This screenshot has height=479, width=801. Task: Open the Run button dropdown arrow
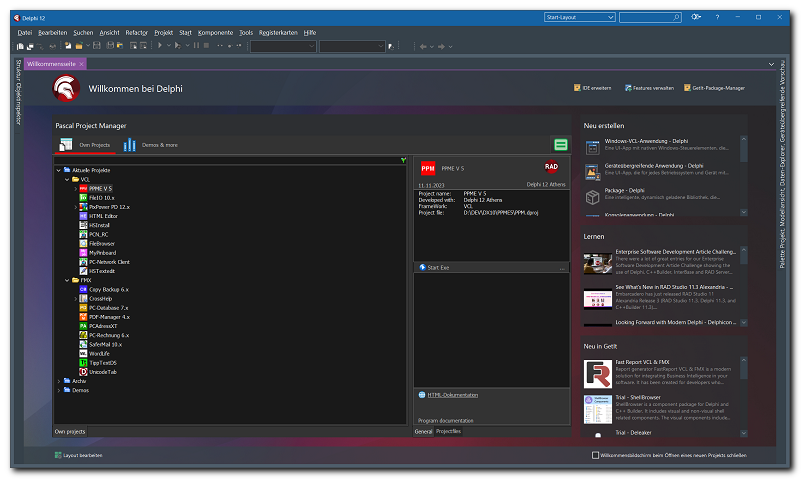pos(169,46)
